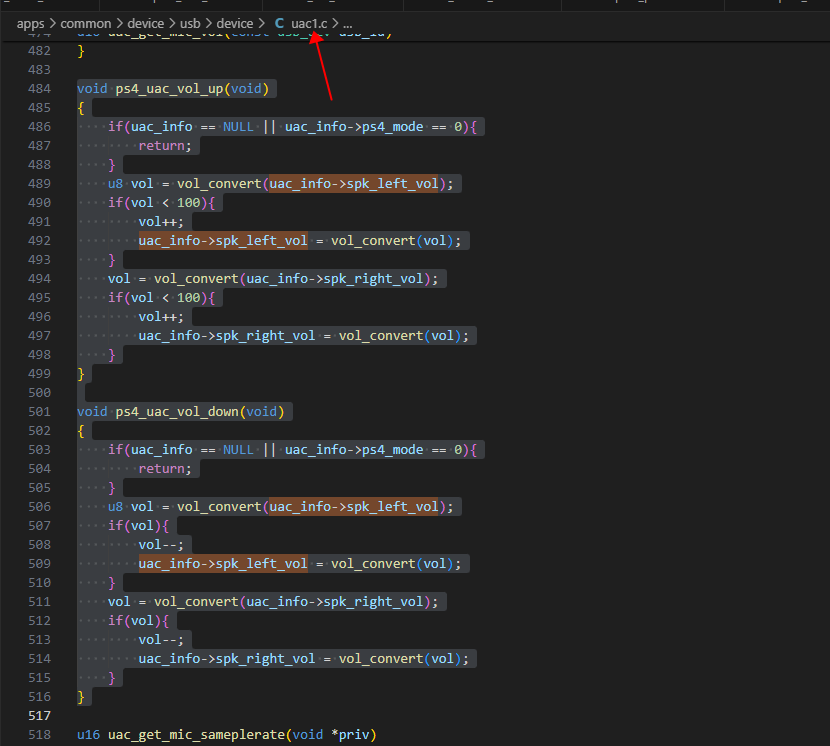The image size is (830, 746).
Task: Click the C file icon in breadcrumb
Action: pyautogui.click(x=279, y=24)
